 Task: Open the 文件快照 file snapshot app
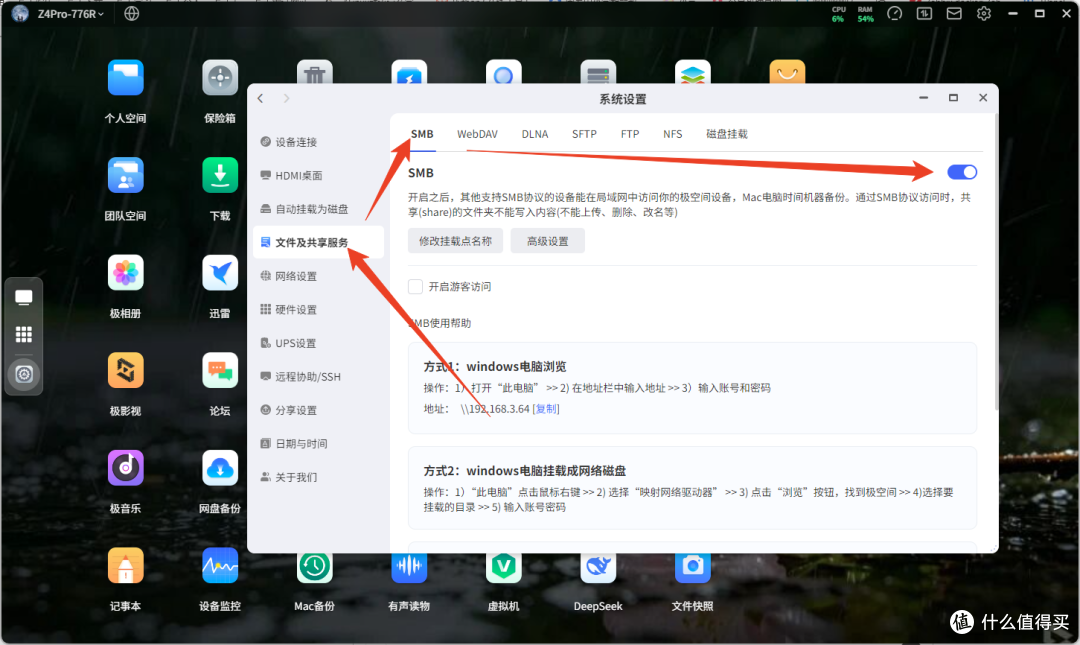[x=692, y=567]
